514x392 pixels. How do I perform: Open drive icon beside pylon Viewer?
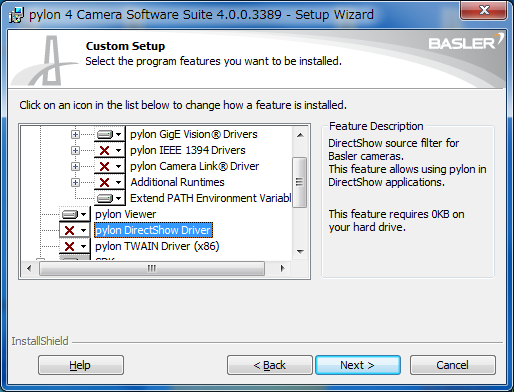coord(75,214)
